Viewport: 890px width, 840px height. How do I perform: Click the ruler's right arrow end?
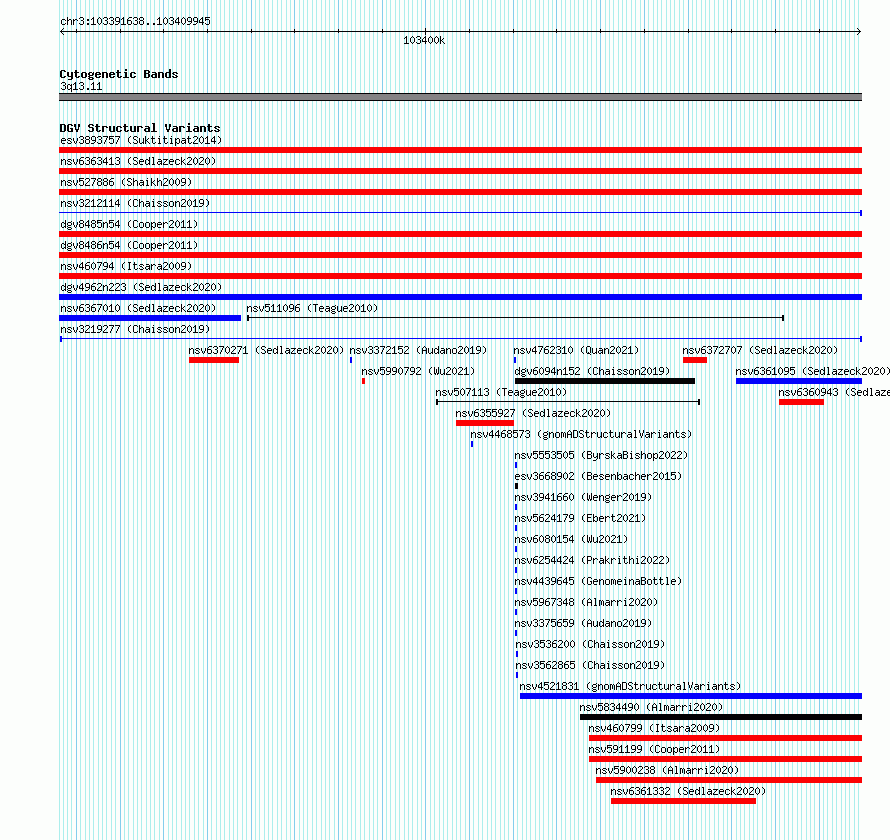[859, 32]
